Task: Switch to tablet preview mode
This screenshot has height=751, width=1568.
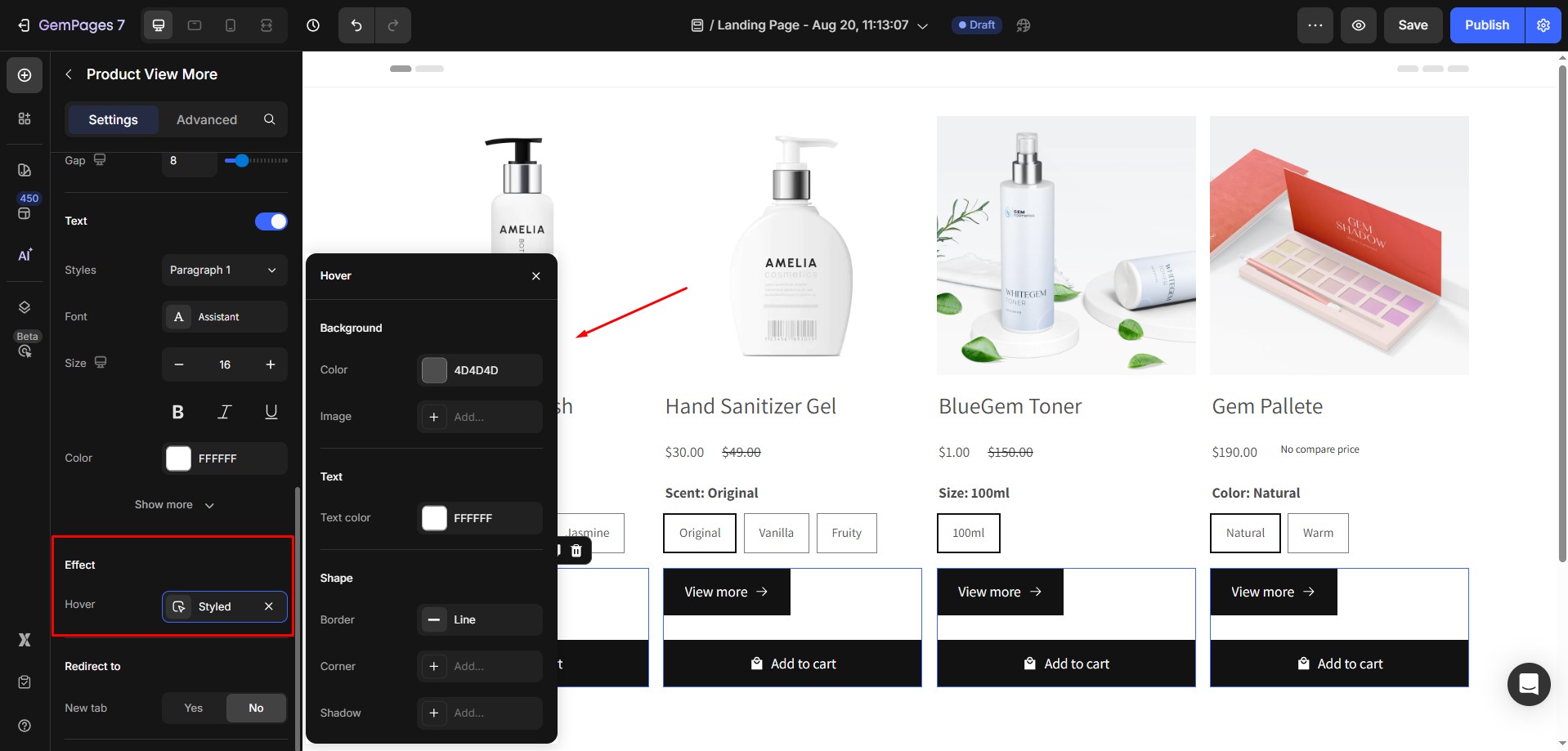Action: coord(194,25)
